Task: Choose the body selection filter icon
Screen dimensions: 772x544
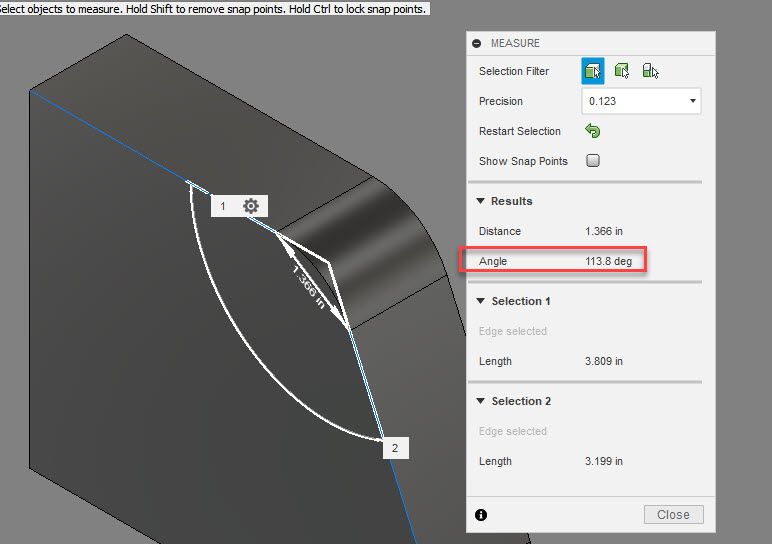Action: click(622, 71)
